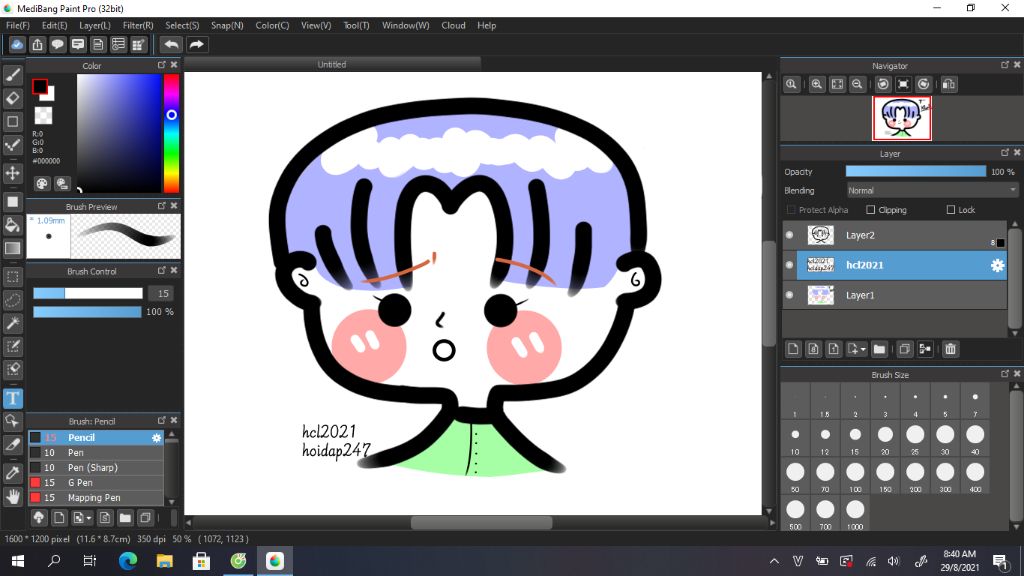Image resolution: width=1024 pixels, height=576 pixels.
Task: Click the Undo arrow in the top toolbar
Action: 171,44
